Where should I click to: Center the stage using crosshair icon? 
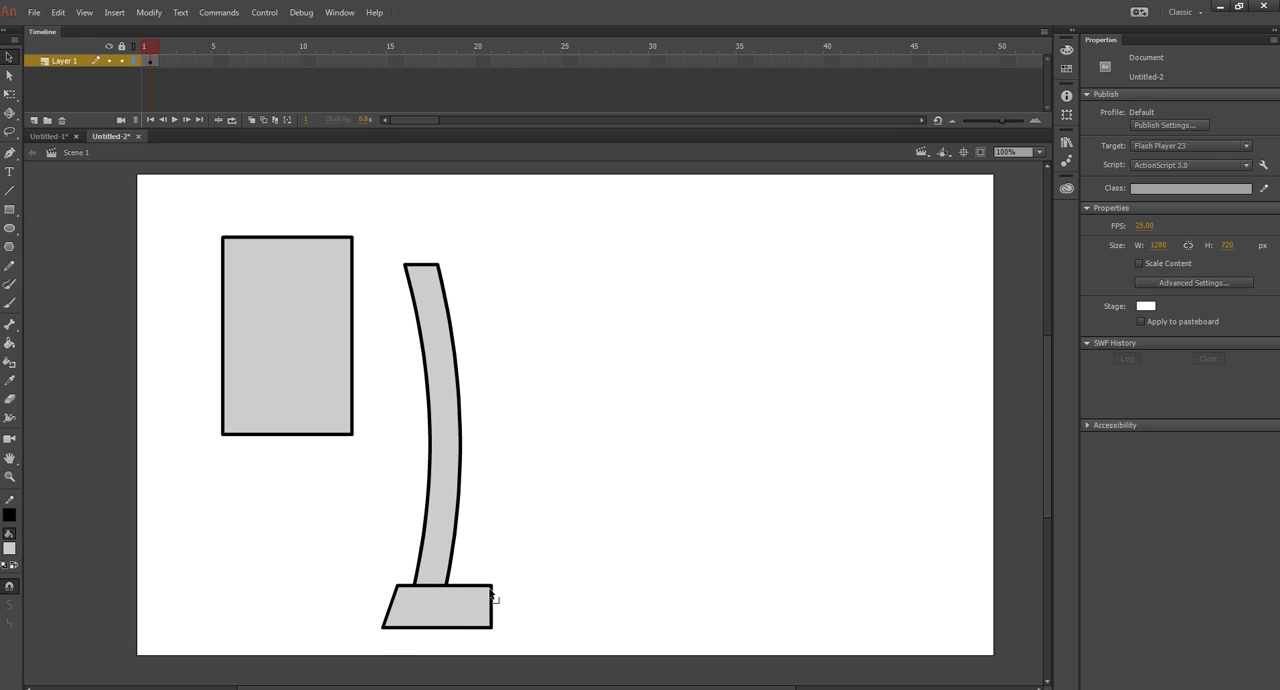point(963,152)
